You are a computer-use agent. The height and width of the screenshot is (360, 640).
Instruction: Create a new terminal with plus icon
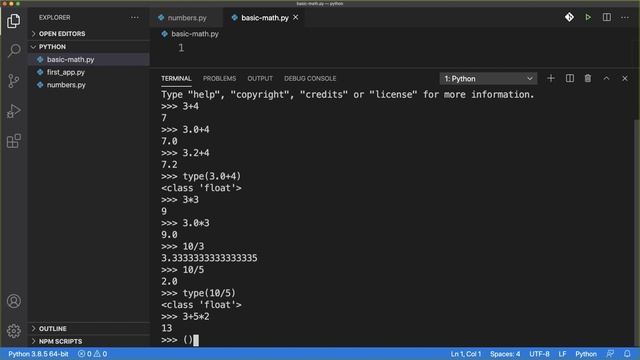[551, 78]
